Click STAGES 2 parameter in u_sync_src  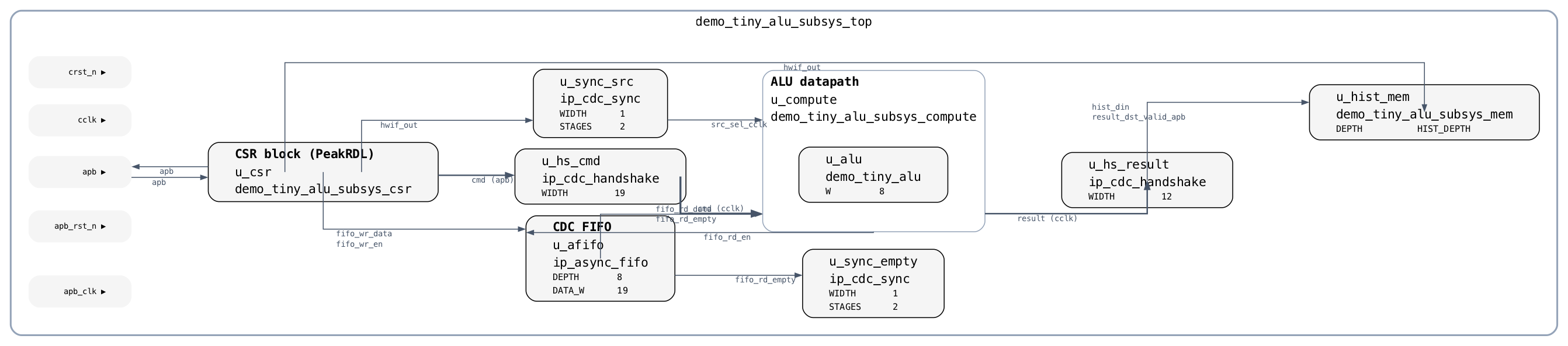[x=592, y=127]
